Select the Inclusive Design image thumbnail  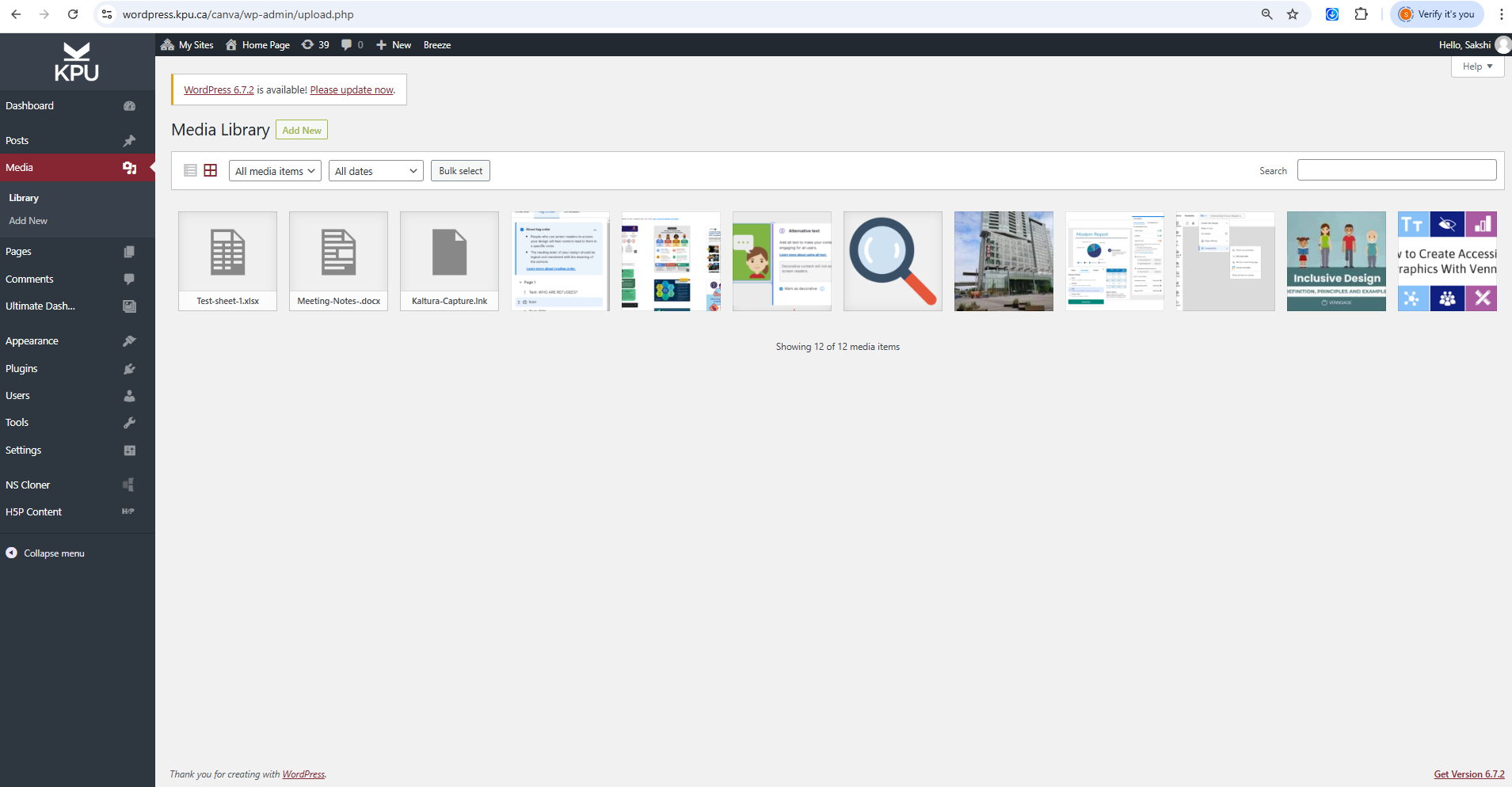click(1337, 261)
